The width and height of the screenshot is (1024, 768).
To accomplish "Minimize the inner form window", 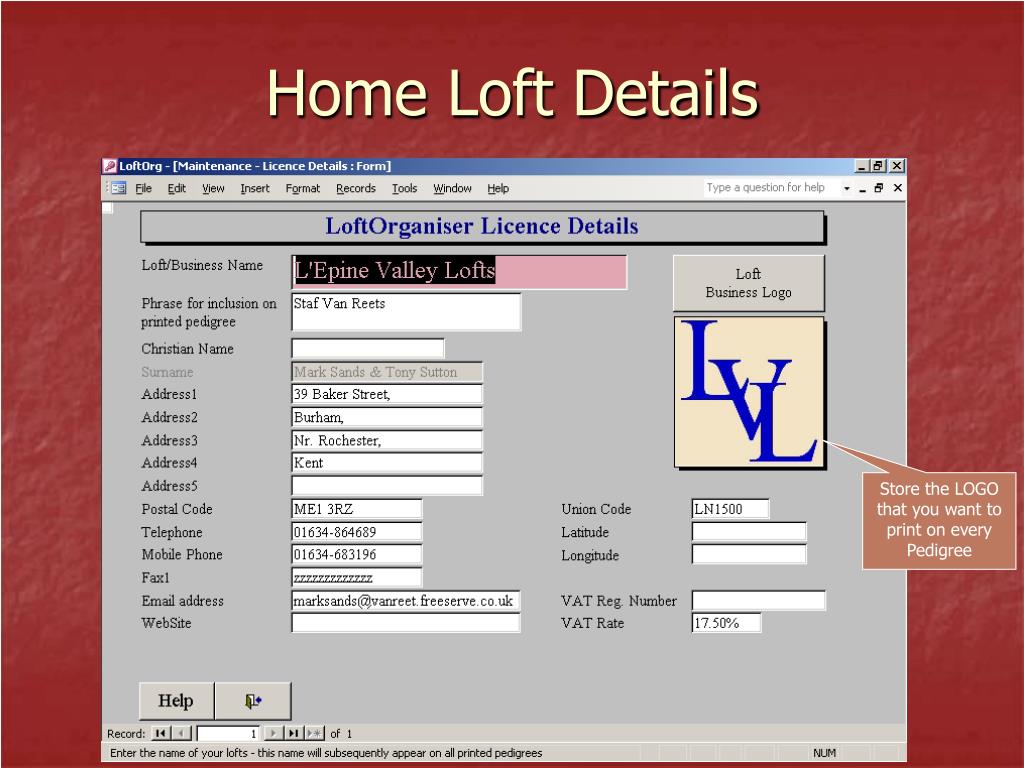I will [863, 188].
